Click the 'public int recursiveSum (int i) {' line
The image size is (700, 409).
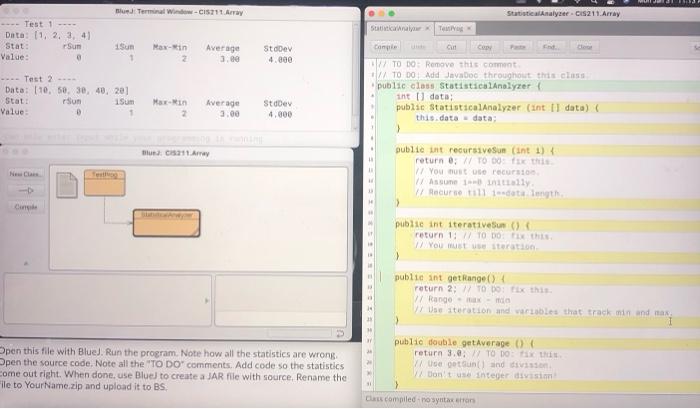[x=475, y=150]
